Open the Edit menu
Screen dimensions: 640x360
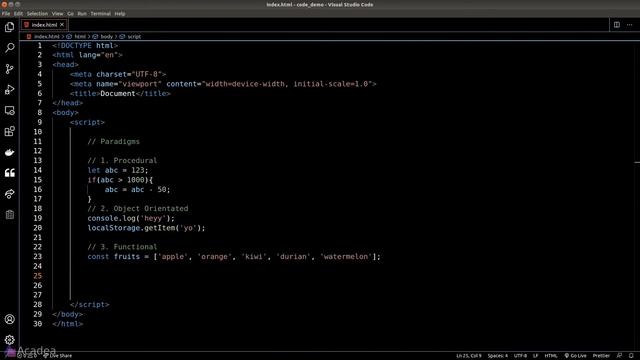(x=18, y=13)
